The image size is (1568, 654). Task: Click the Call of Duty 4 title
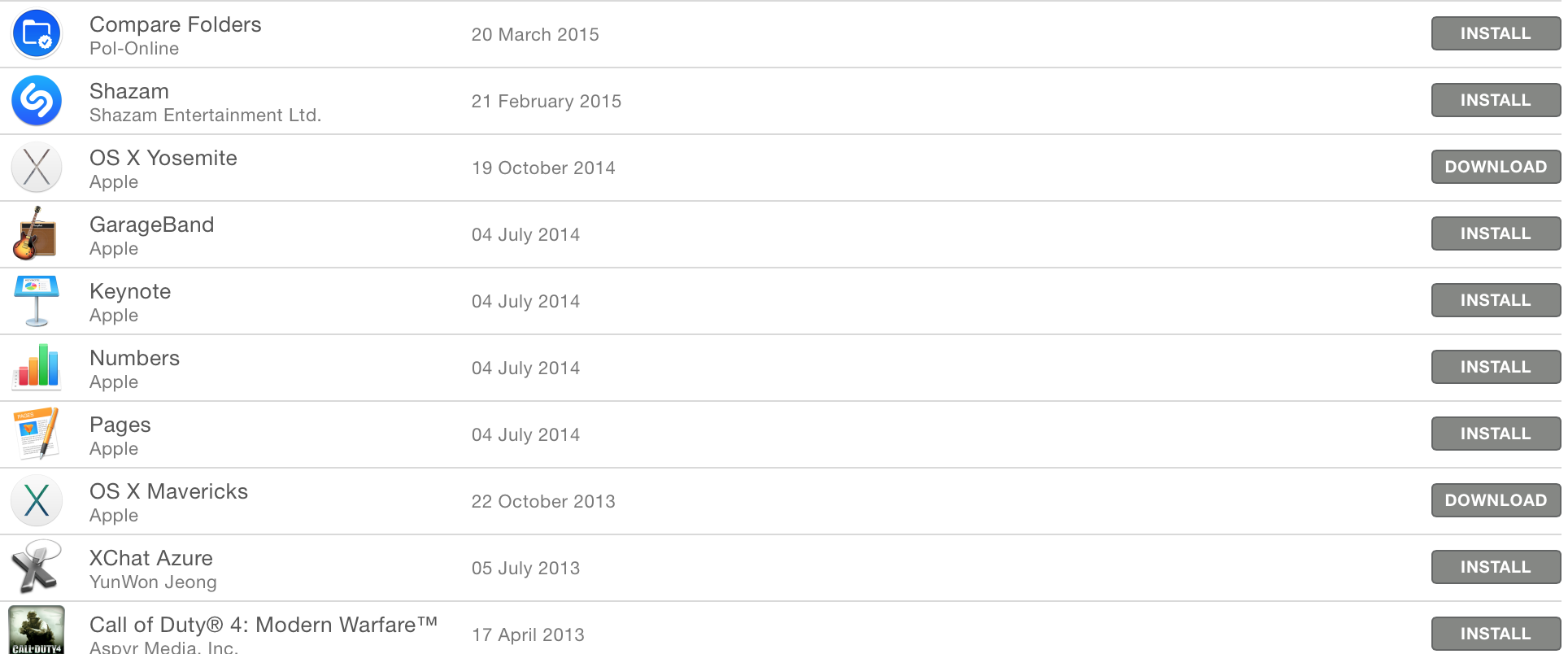coord(263,625)
